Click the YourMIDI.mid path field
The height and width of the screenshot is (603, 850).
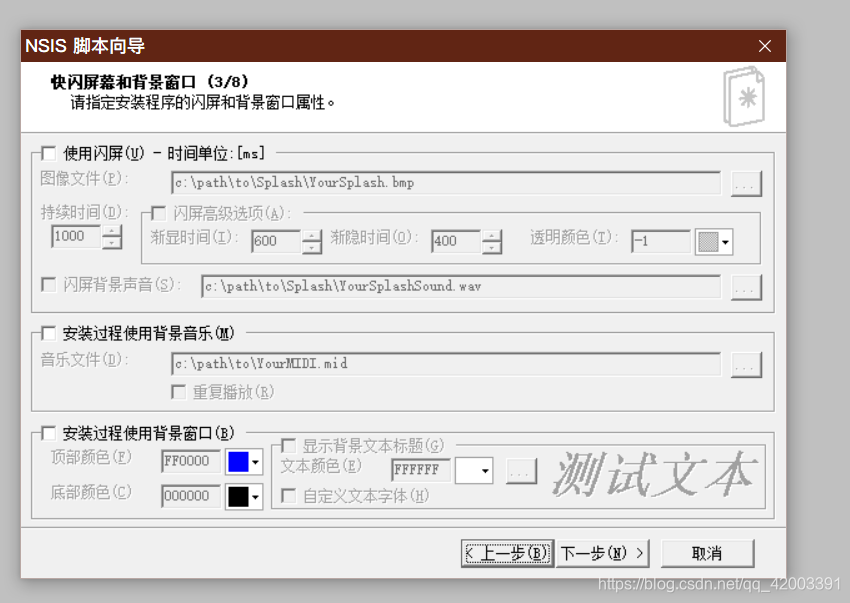point(446,364)
